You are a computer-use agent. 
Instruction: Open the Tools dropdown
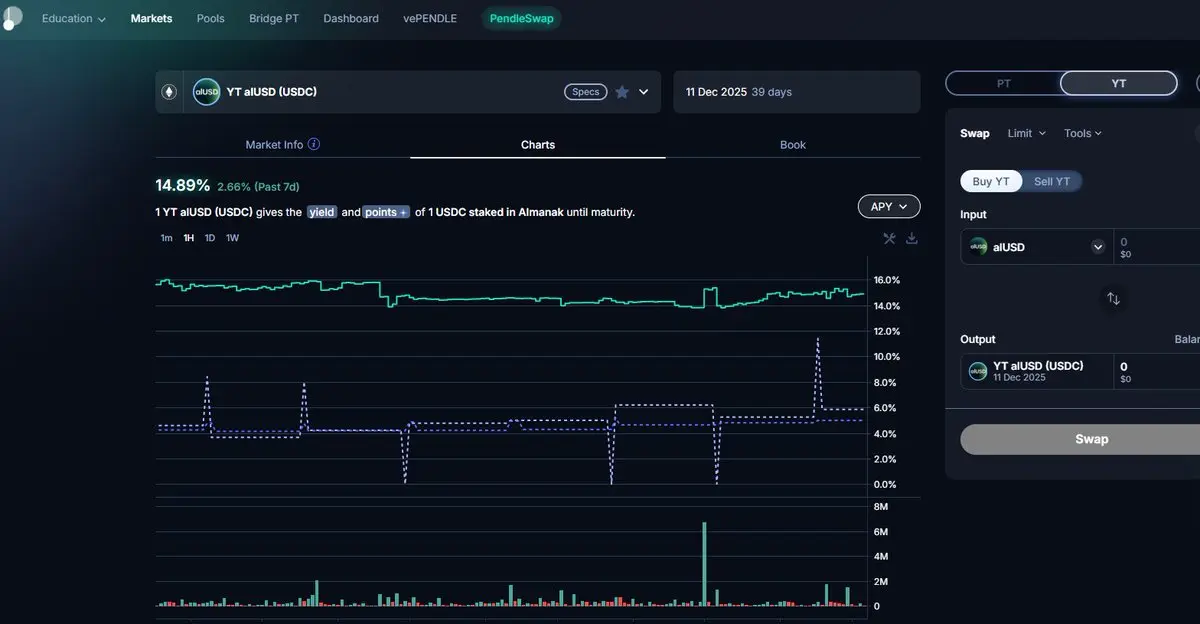[1083, 133]
